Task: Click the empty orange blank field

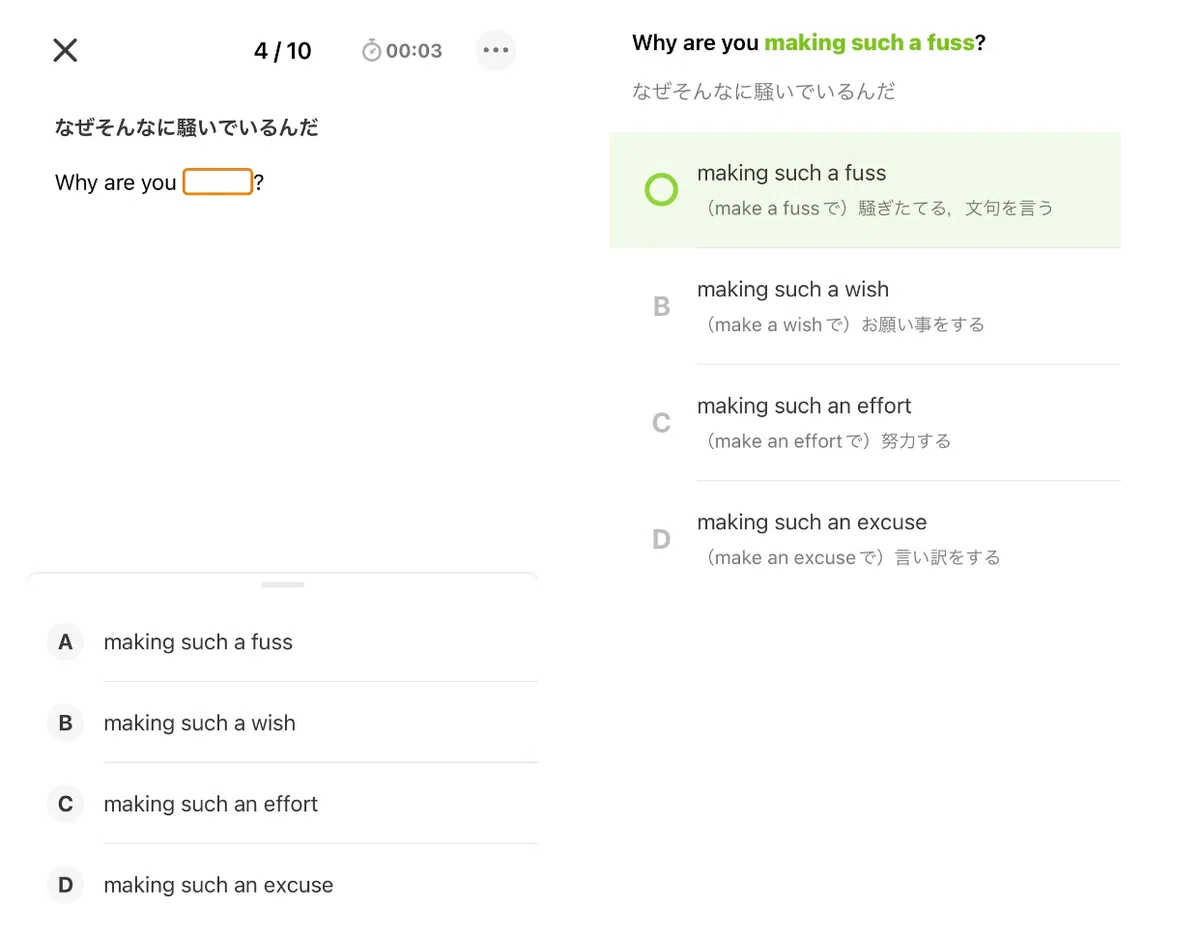Action: coord(218,182)
